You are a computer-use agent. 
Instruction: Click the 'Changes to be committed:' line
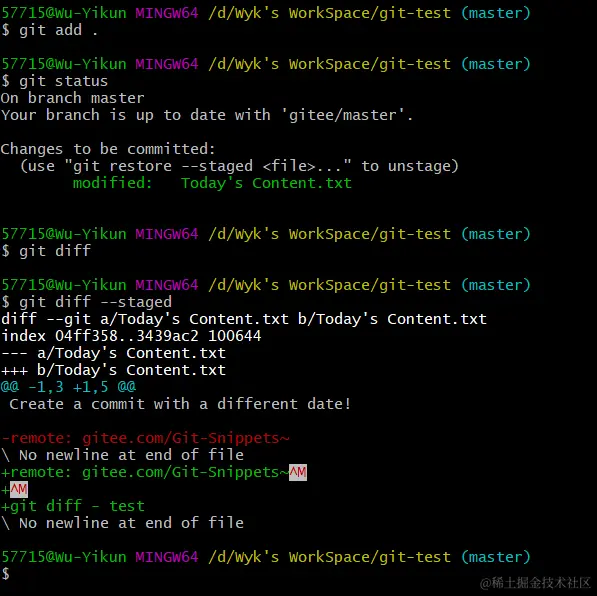click(108, 149)
